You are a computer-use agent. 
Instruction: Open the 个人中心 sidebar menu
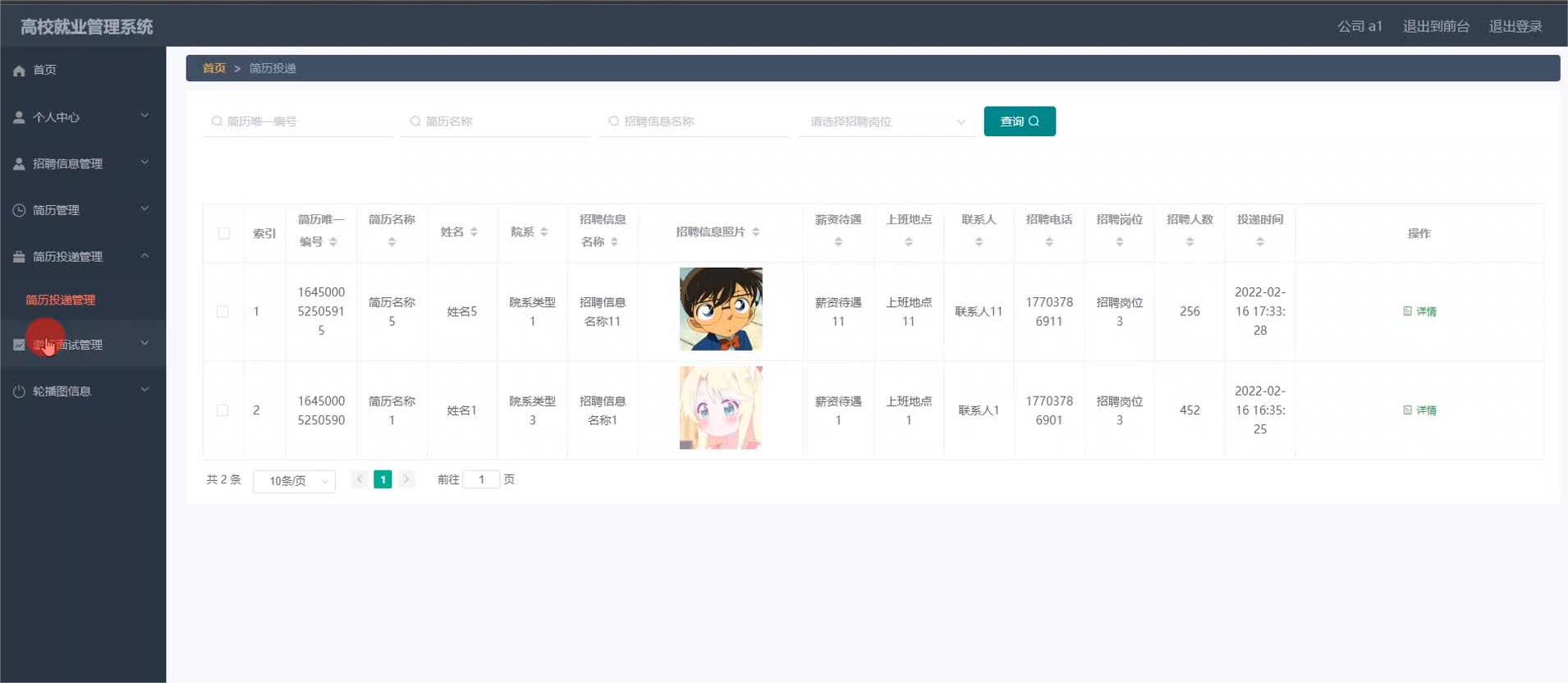click(83, 117)
